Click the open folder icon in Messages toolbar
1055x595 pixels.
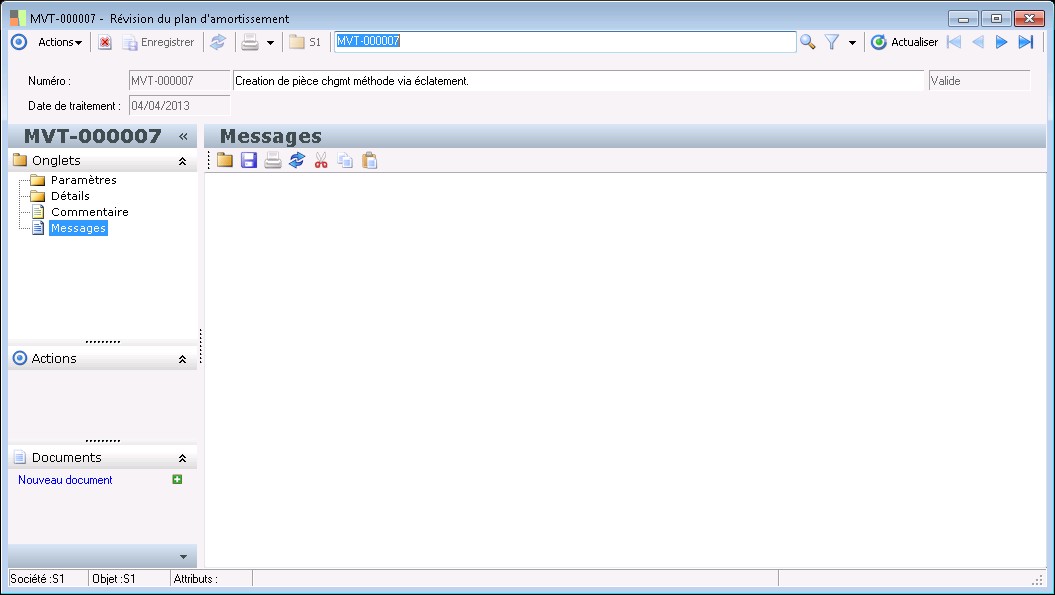pos(225,160)
